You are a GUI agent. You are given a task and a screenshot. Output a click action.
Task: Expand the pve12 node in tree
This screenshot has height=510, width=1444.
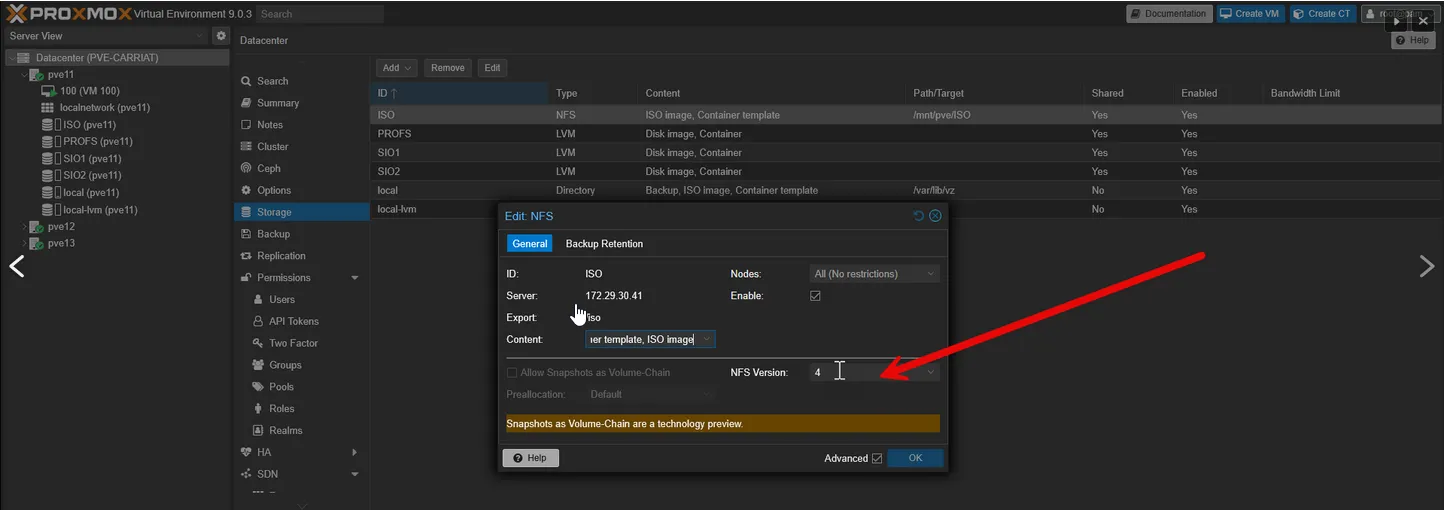point(24,227)
